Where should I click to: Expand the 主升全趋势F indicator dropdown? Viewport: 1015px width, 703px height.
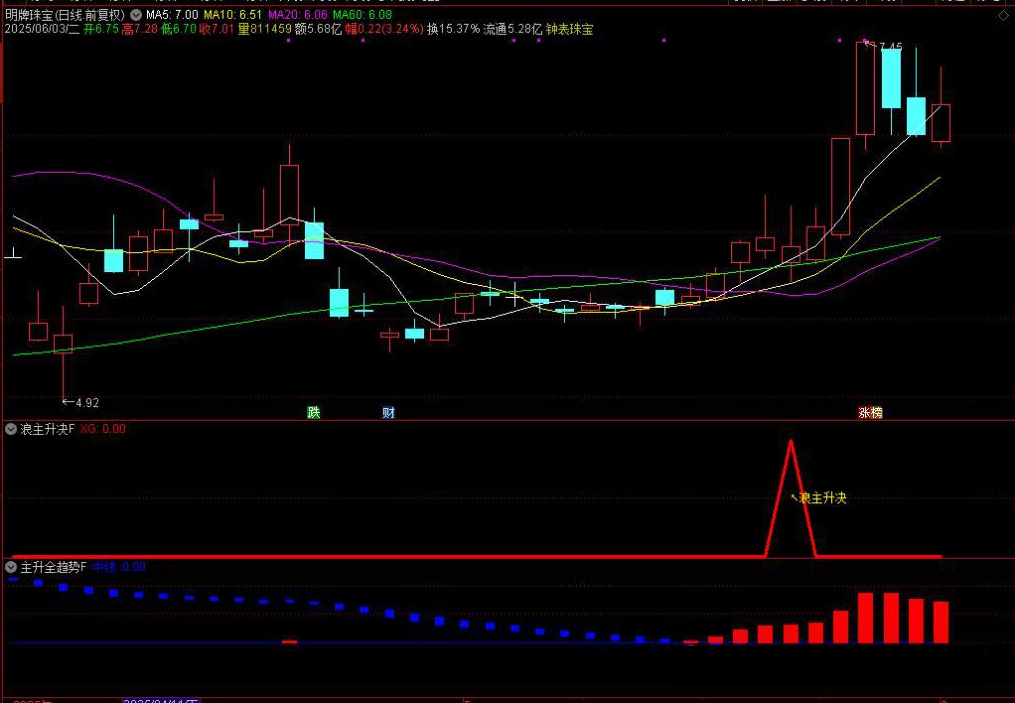click(11, 567)
